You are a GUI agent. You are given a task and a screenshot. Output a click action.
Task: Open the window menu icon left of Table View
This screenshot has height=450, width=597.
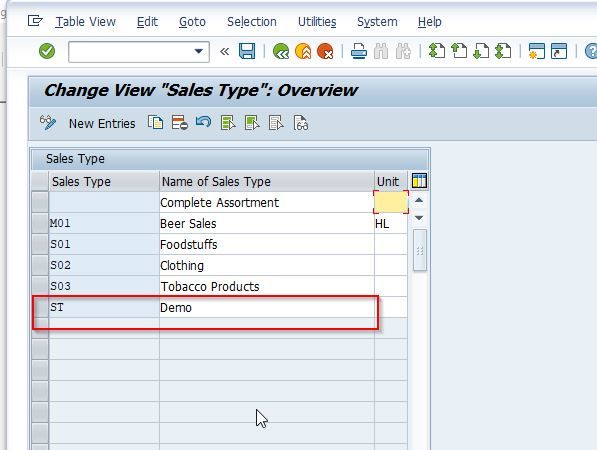point(35,21)
